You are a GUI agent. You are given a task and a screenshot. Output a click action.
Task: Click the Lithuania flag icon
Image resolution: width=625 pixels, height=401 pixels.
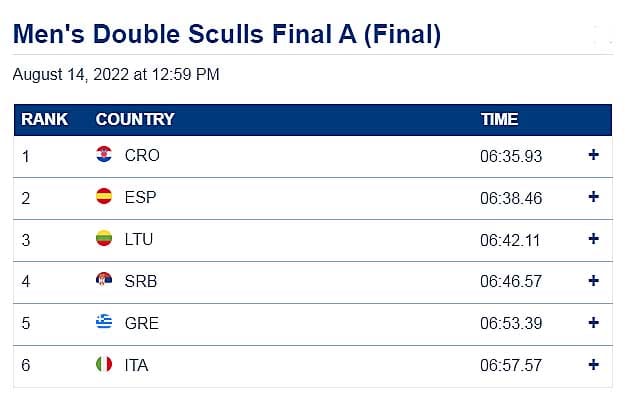(104, 239)
